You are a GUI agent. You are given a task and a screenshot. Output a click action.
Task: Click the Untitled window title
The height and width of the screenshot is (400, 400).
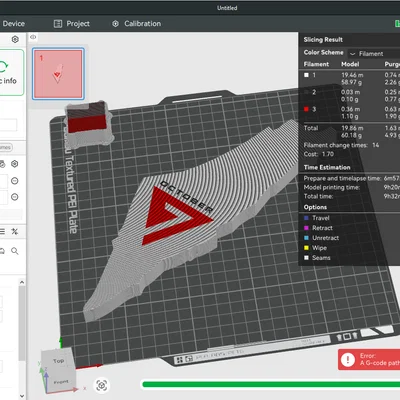click(227, 8)
